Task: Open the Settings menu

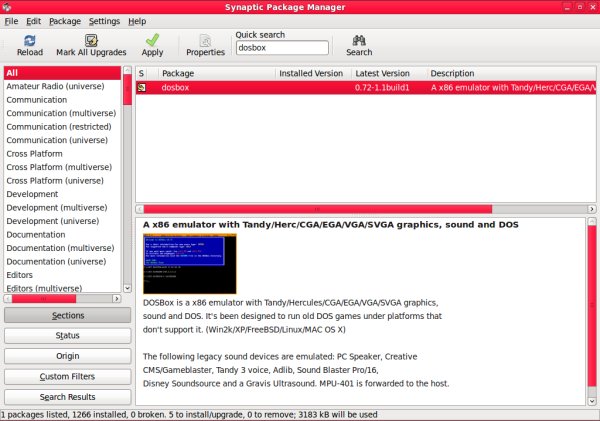Action: [x=104, y=21]
